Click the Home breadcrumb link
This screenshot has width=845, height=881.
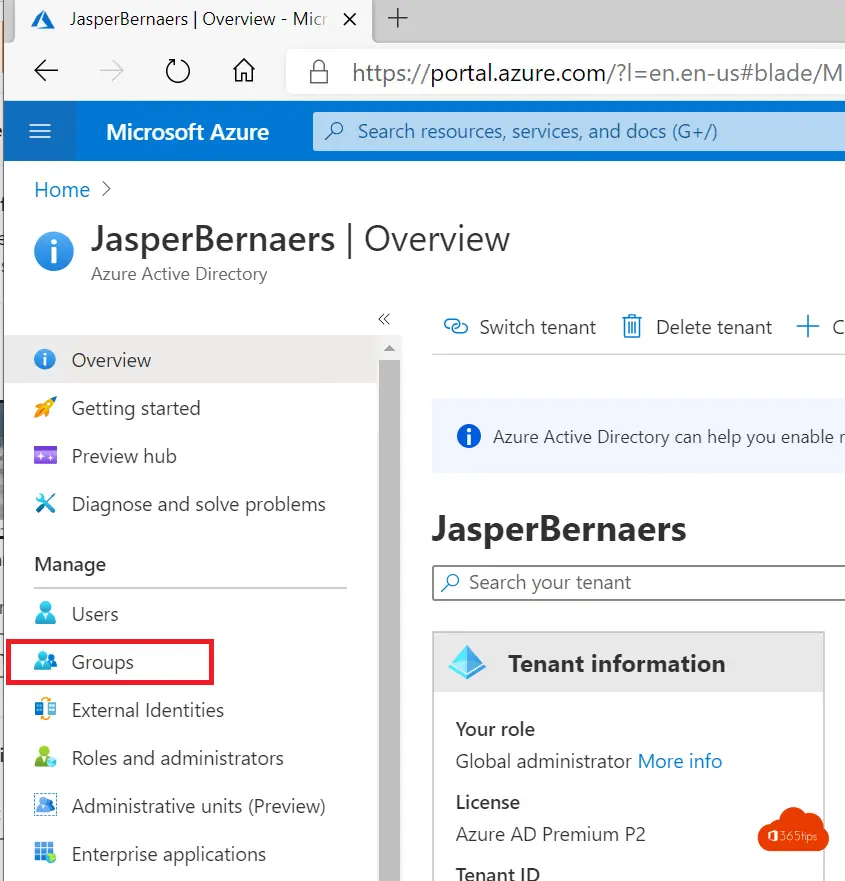click(x=62, y=190)
